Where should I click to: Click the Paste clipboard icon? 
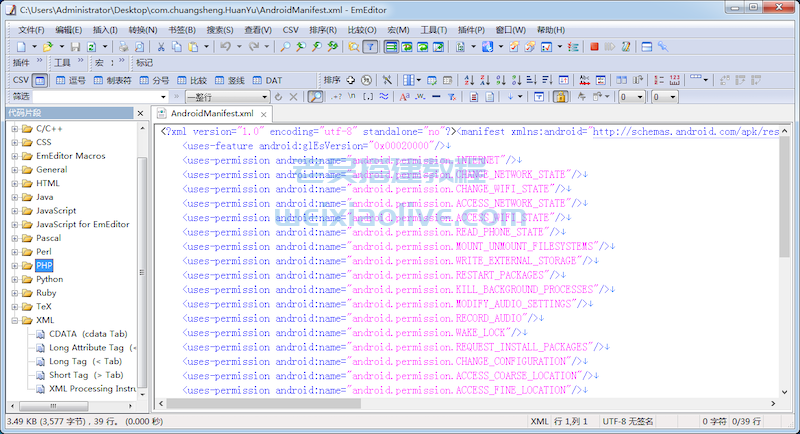coord(193,47)
